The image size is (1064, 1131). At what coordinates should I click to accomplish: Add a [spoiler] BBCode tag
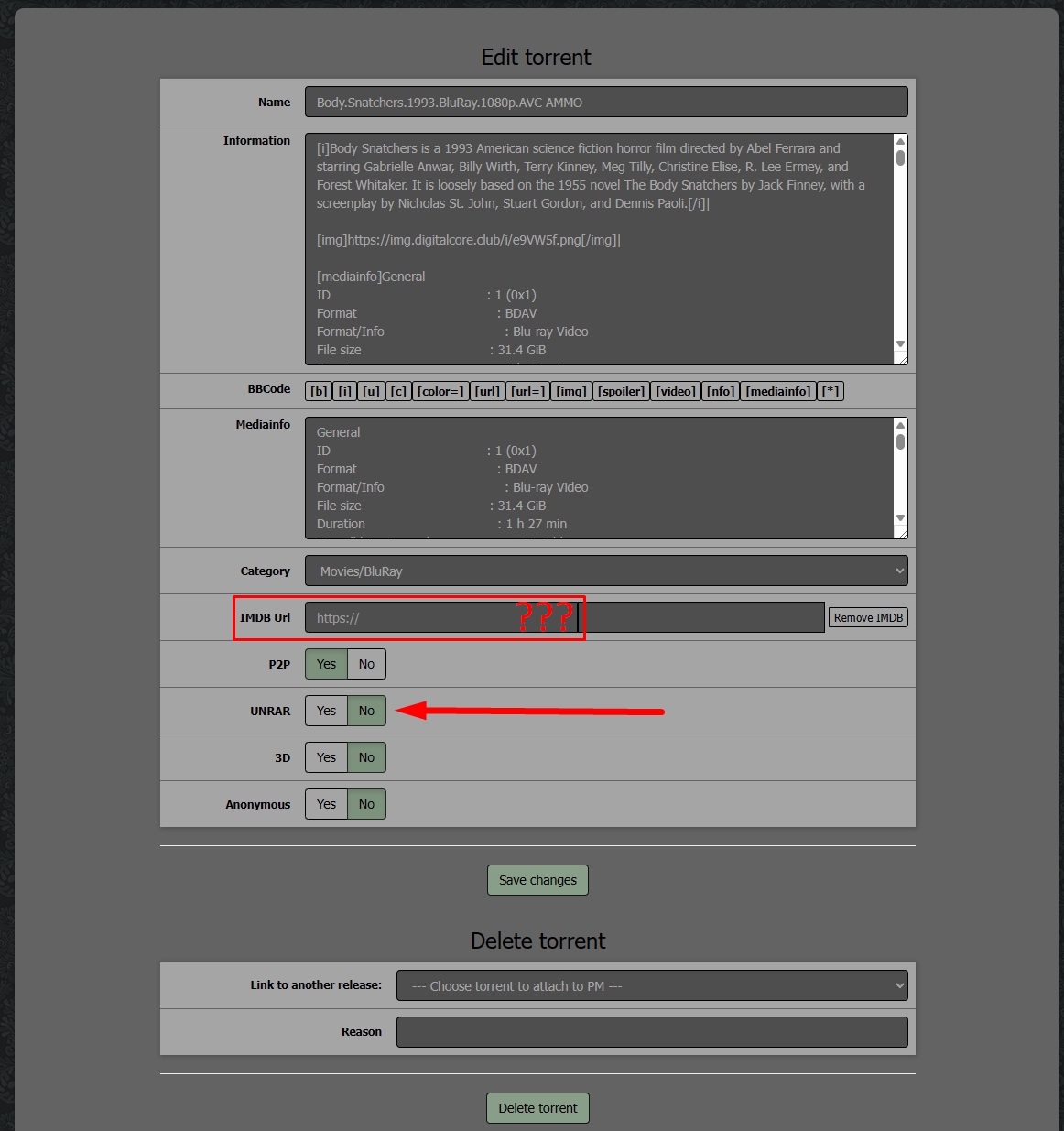point(621,391)
